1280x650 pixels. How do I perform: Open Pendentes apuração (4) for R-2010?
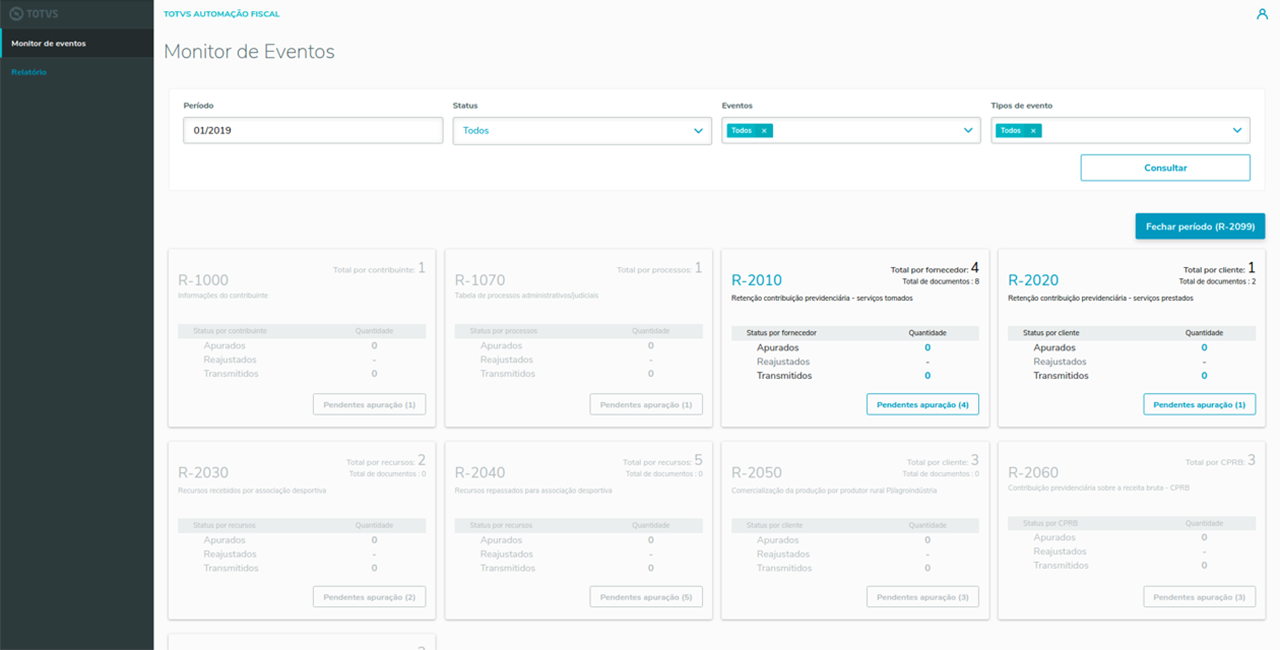pos(922,404)
